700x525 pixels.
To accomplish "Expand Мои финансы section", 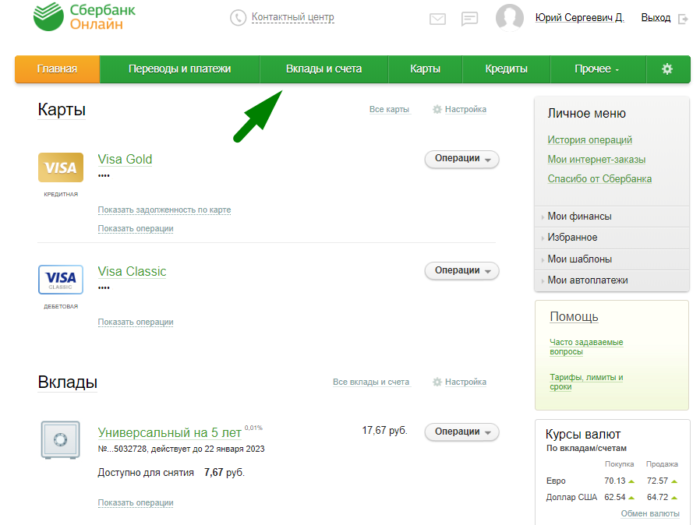I will point(579,216).
